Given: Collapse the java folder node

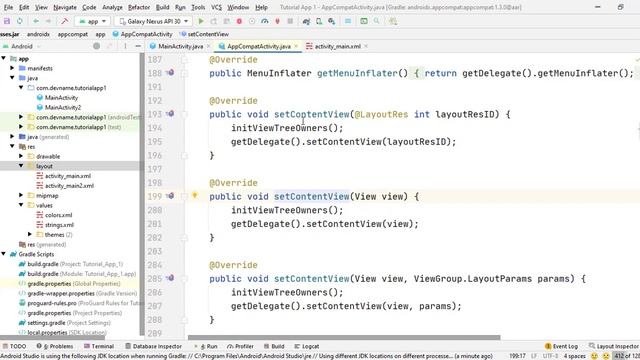Looking at the screenshot, I should [12, 78].
